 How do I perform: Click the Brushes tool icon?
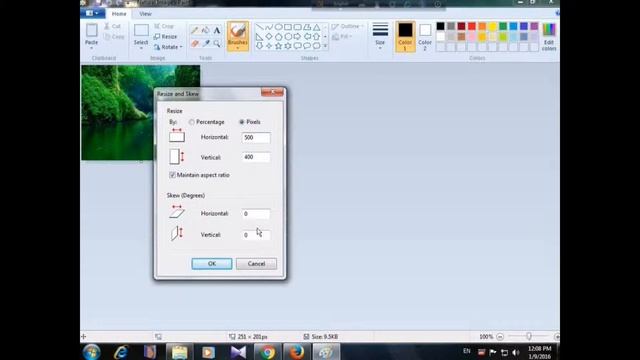[x=238, y=31]
